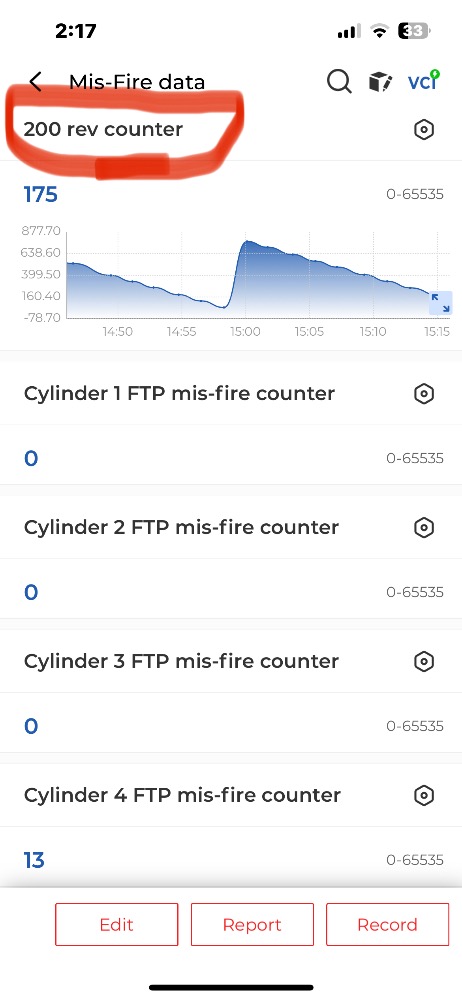
Task: Tap the Report button
Action: [x=252, y=924]
